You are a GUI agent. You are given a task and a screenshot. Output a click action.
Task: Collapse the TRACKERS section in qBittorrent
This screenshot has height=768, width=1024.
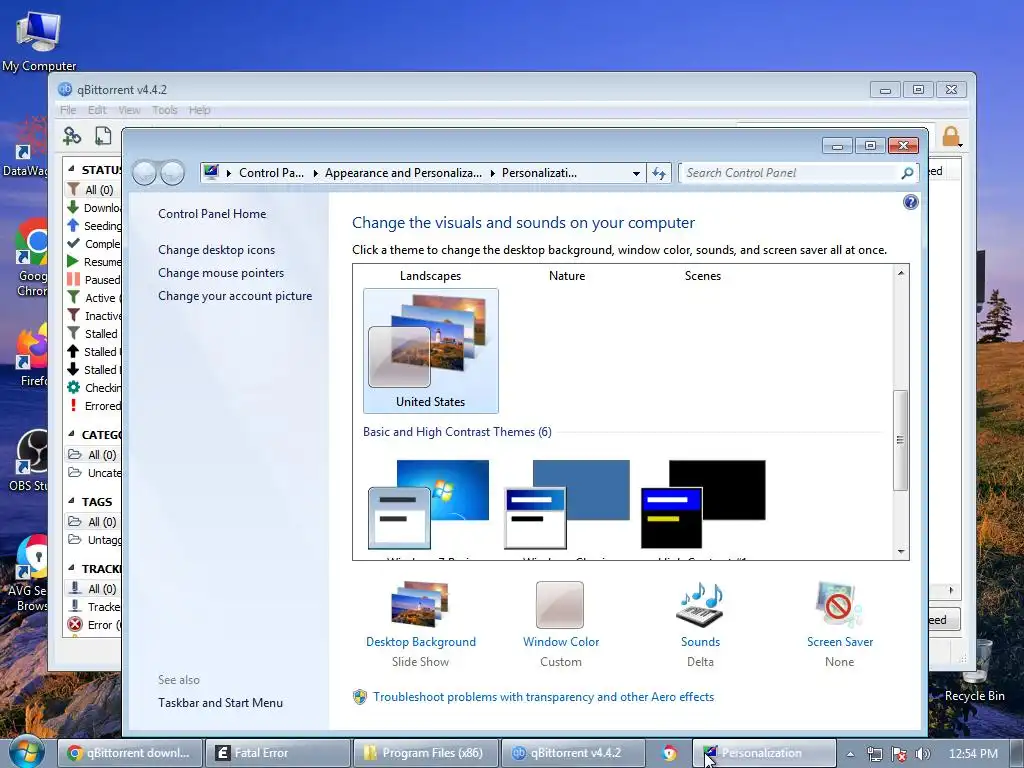(71, 568)
